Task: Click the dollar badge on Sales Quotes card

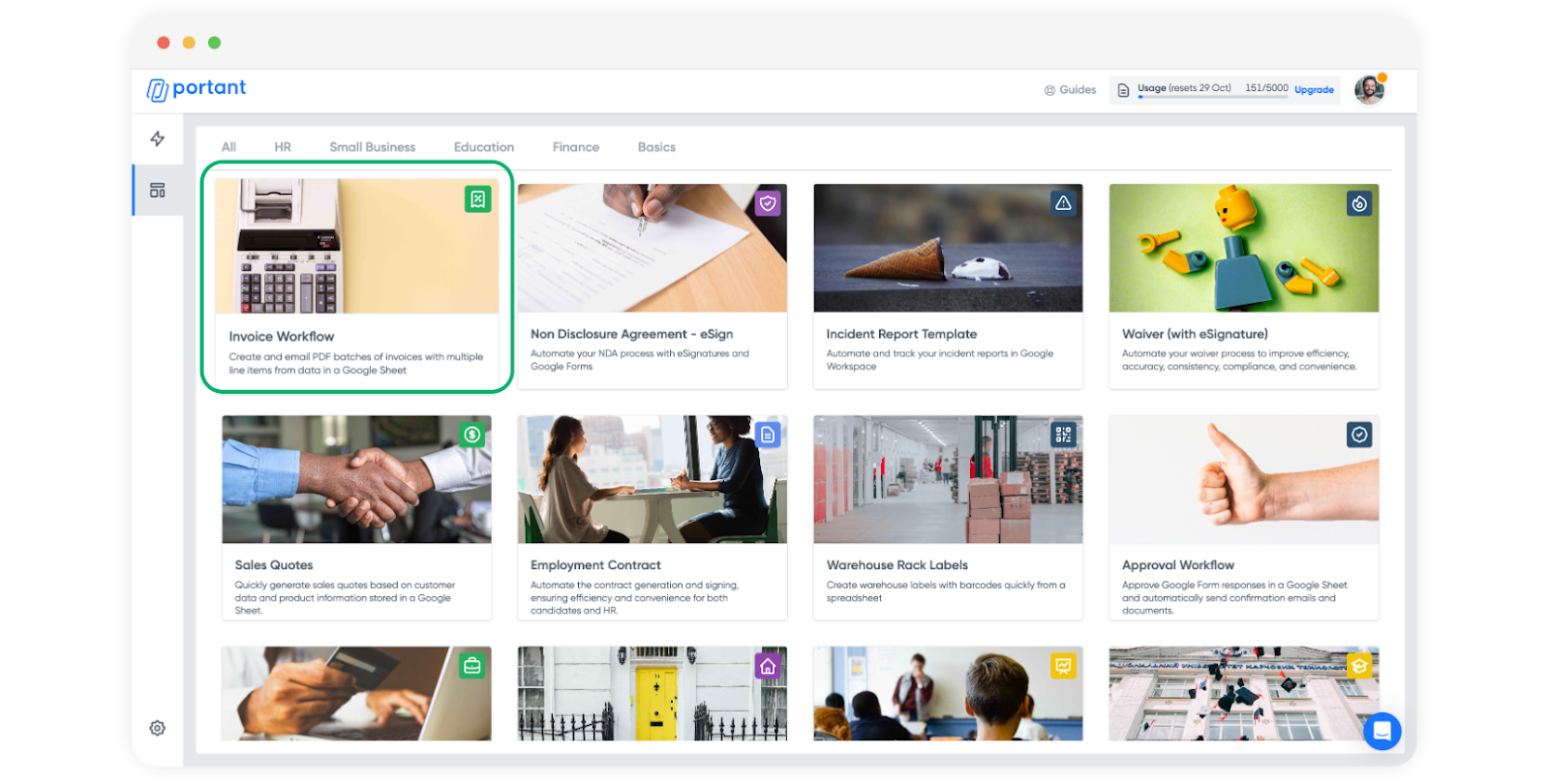Action: (x=471, y=435)
